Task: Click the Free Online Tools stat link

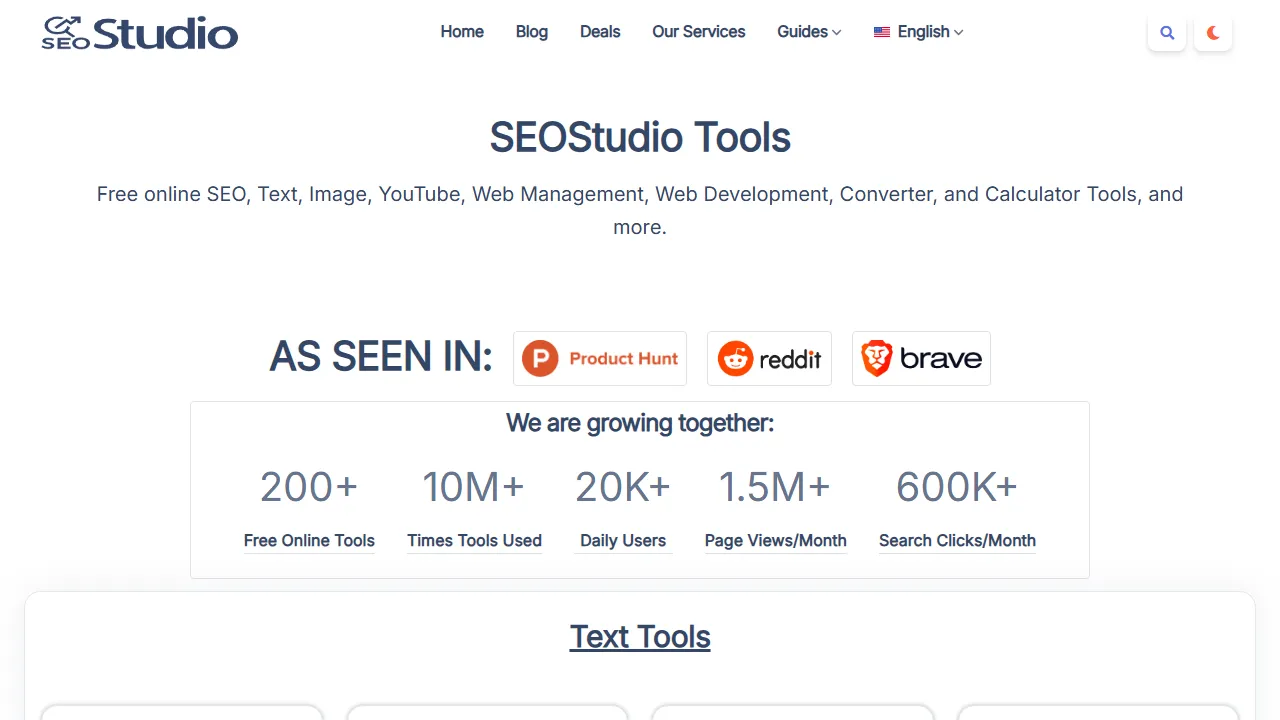Action: [x=309, y=540]
